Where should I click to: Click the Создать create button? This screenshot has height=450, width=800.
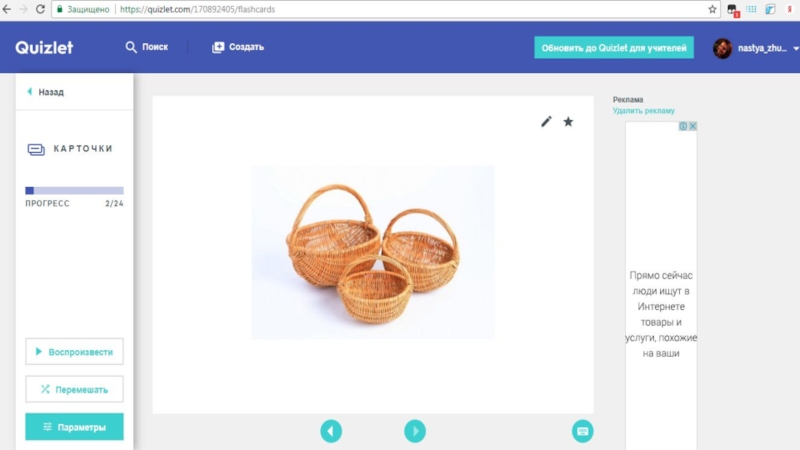[238, 47]
